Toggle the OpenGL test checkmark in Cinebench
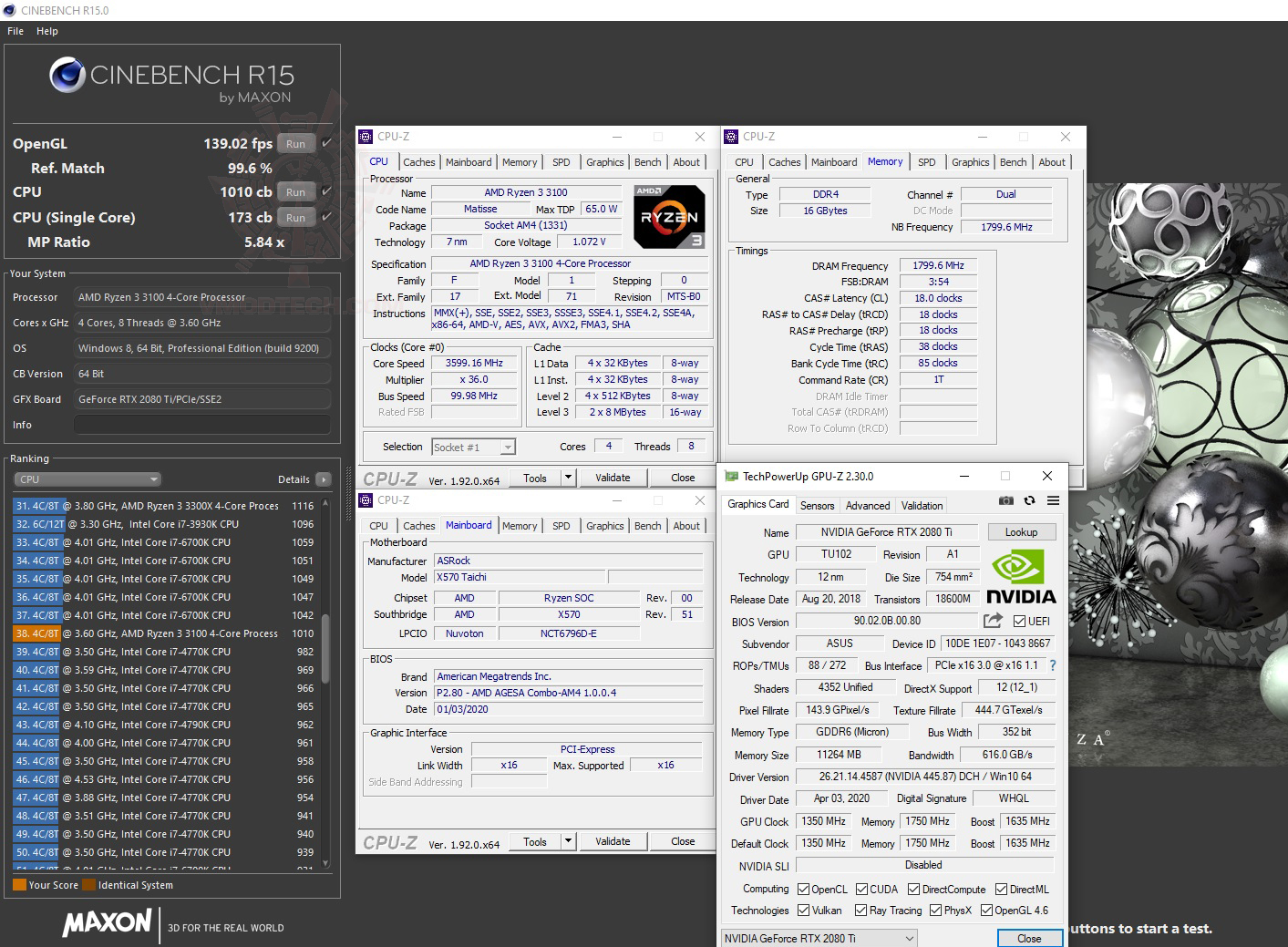The height and width of the screenshot is (947, 1288). tap(327, 143)
